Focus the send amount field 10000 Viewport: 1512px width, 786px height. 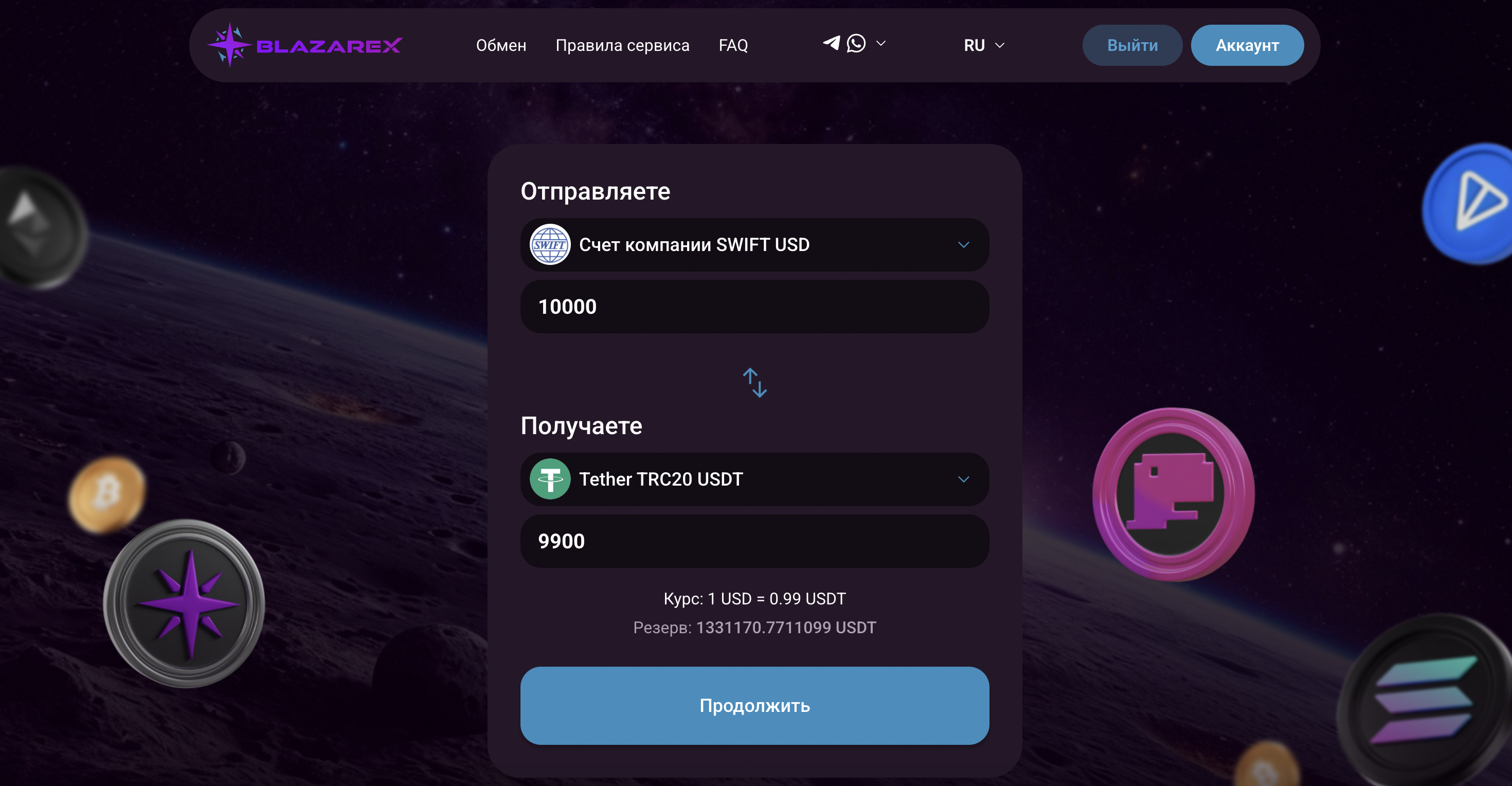pos(754,307)
